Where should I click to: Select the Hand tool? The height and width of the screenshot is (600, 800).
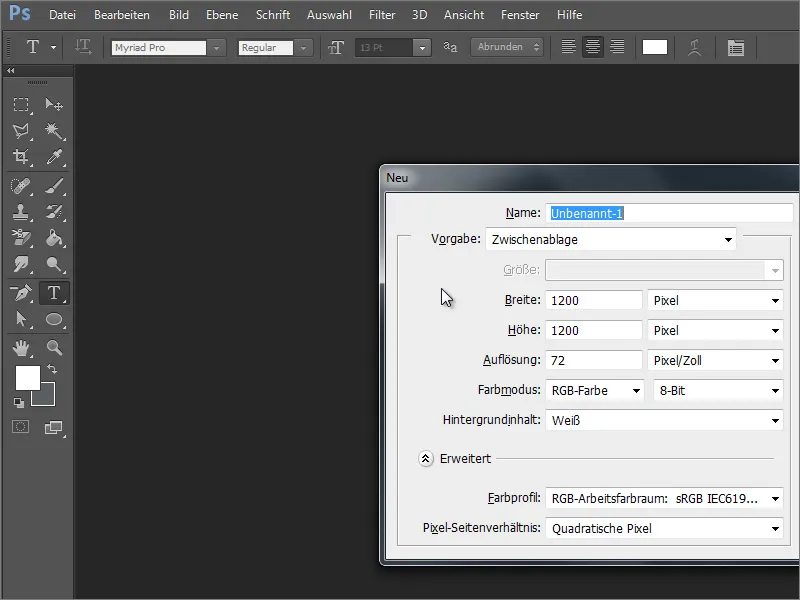[x=21, y=348]
